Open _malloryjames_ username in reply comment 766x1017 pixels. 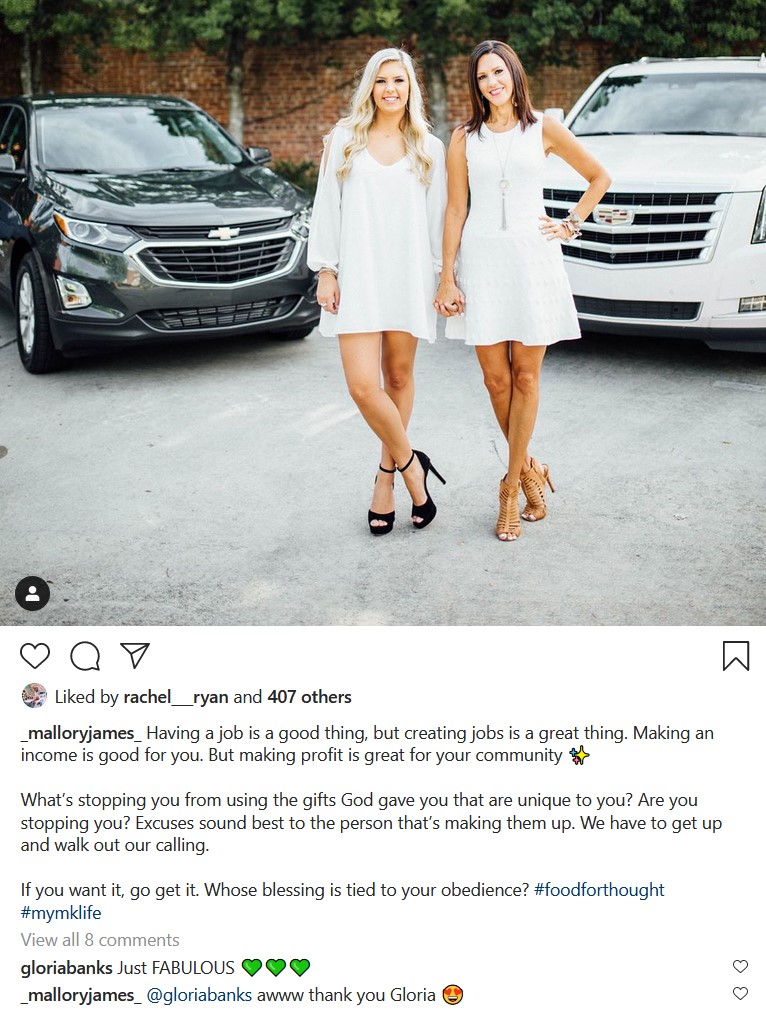(81, 995)
